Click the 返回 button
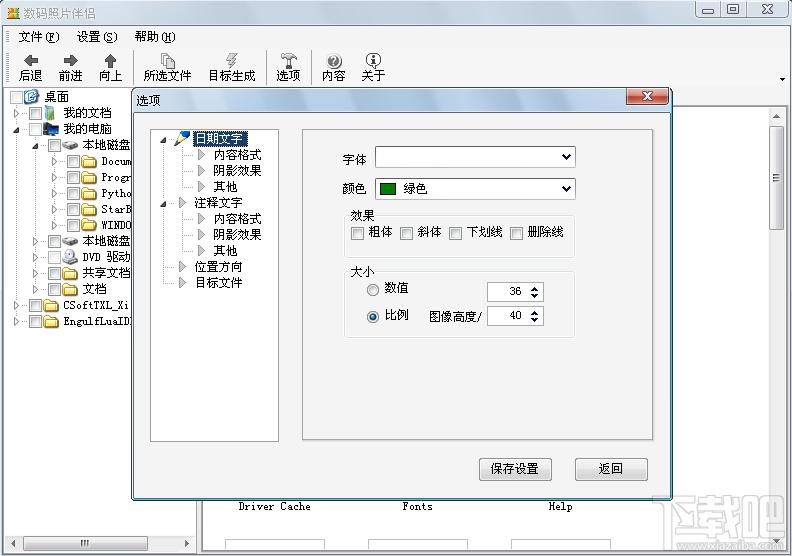 [611, 469]
